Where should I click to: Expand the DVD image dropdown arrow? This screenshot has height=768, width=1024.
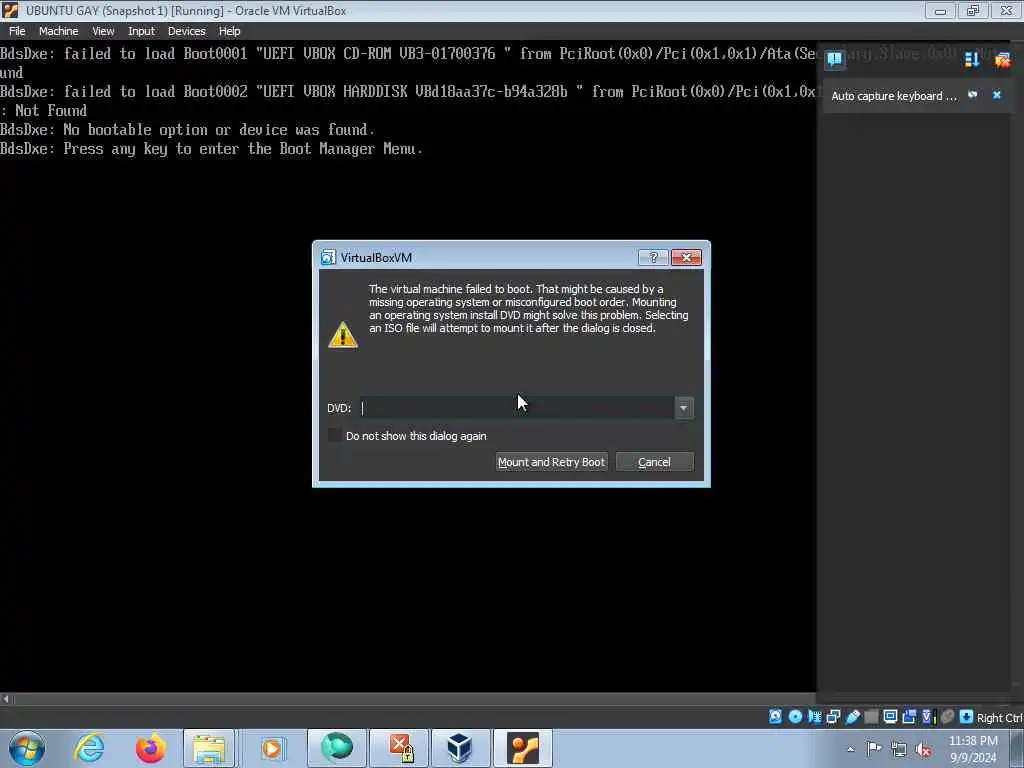coord(684,408)
